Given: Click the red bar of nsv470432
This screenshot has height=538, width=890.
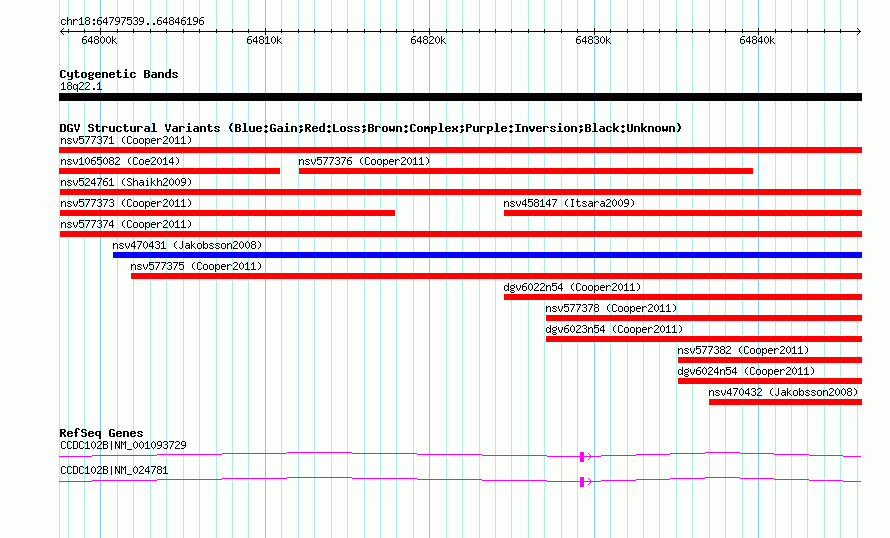Looking at the screenshot, I should (786, 402).
